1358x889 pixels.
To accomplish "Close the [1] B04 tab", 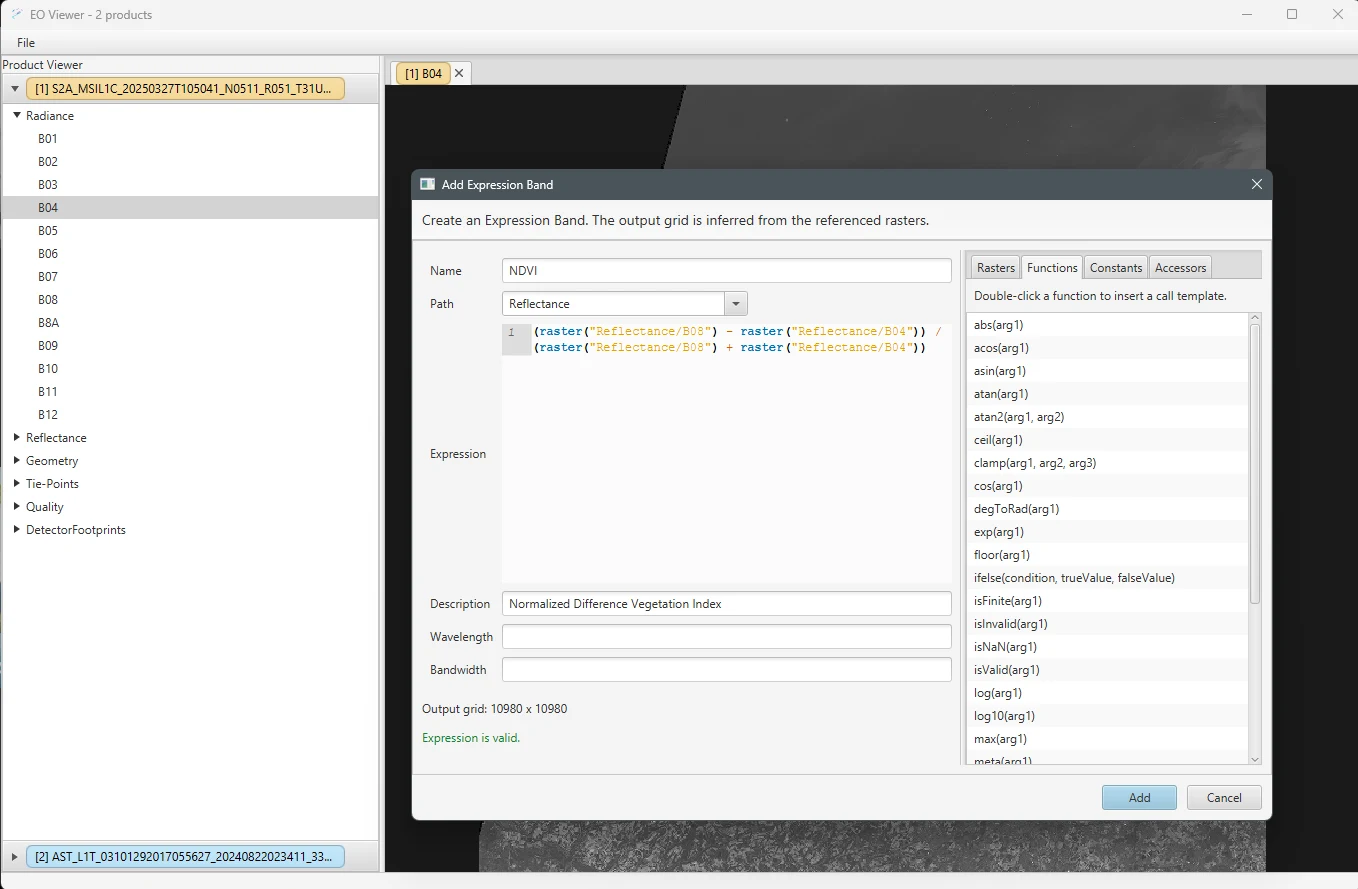I will pyautogui.click(x=460, y=73).
